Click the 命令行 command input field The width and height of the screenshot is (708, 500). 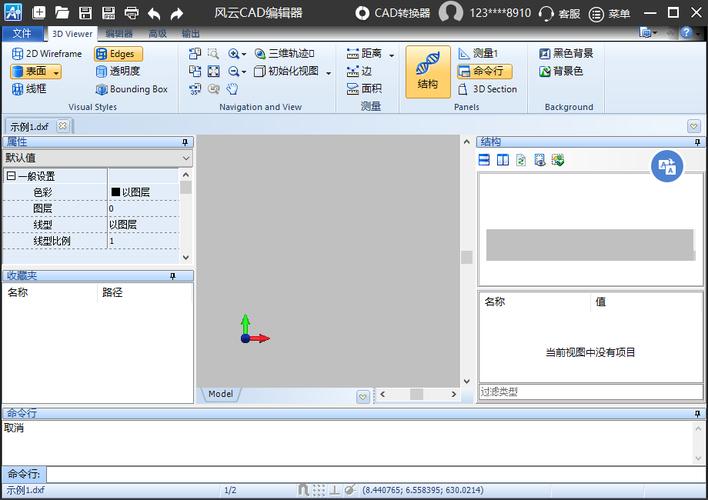[x=376, y=474]
